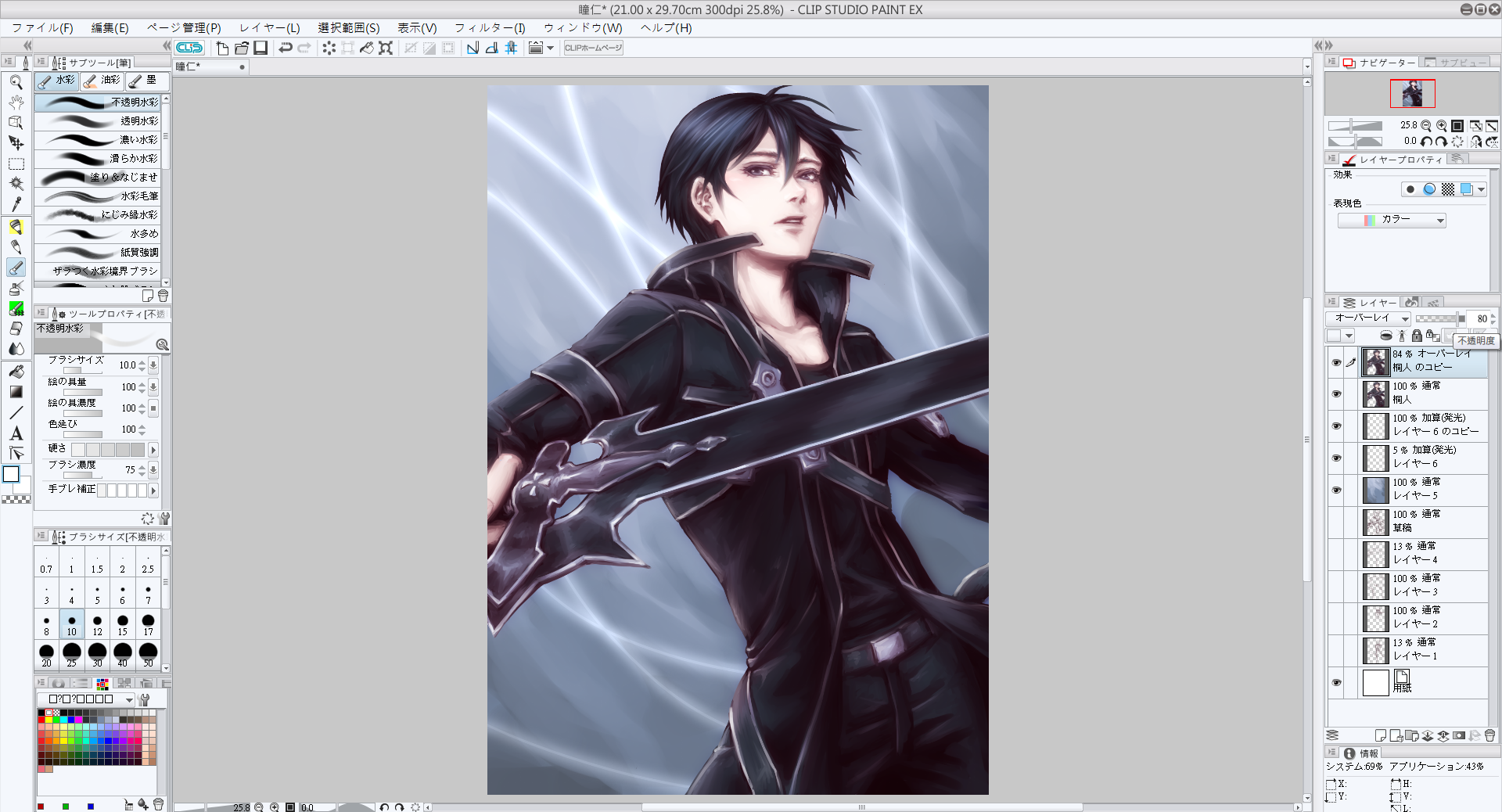Click the lock layer padlock icon
Viewport: 1502px width, 812px height.
pyautogui.click(x=1417, y=336)
